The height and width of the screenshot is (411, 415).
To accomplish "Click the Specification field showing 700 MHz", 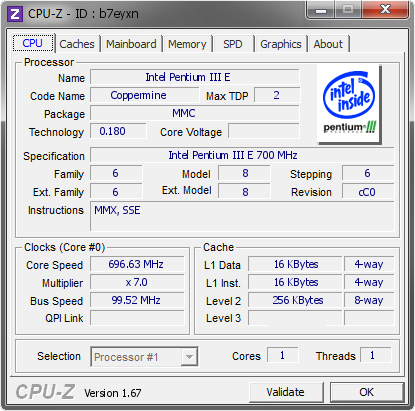I will (x=242, y=155).
